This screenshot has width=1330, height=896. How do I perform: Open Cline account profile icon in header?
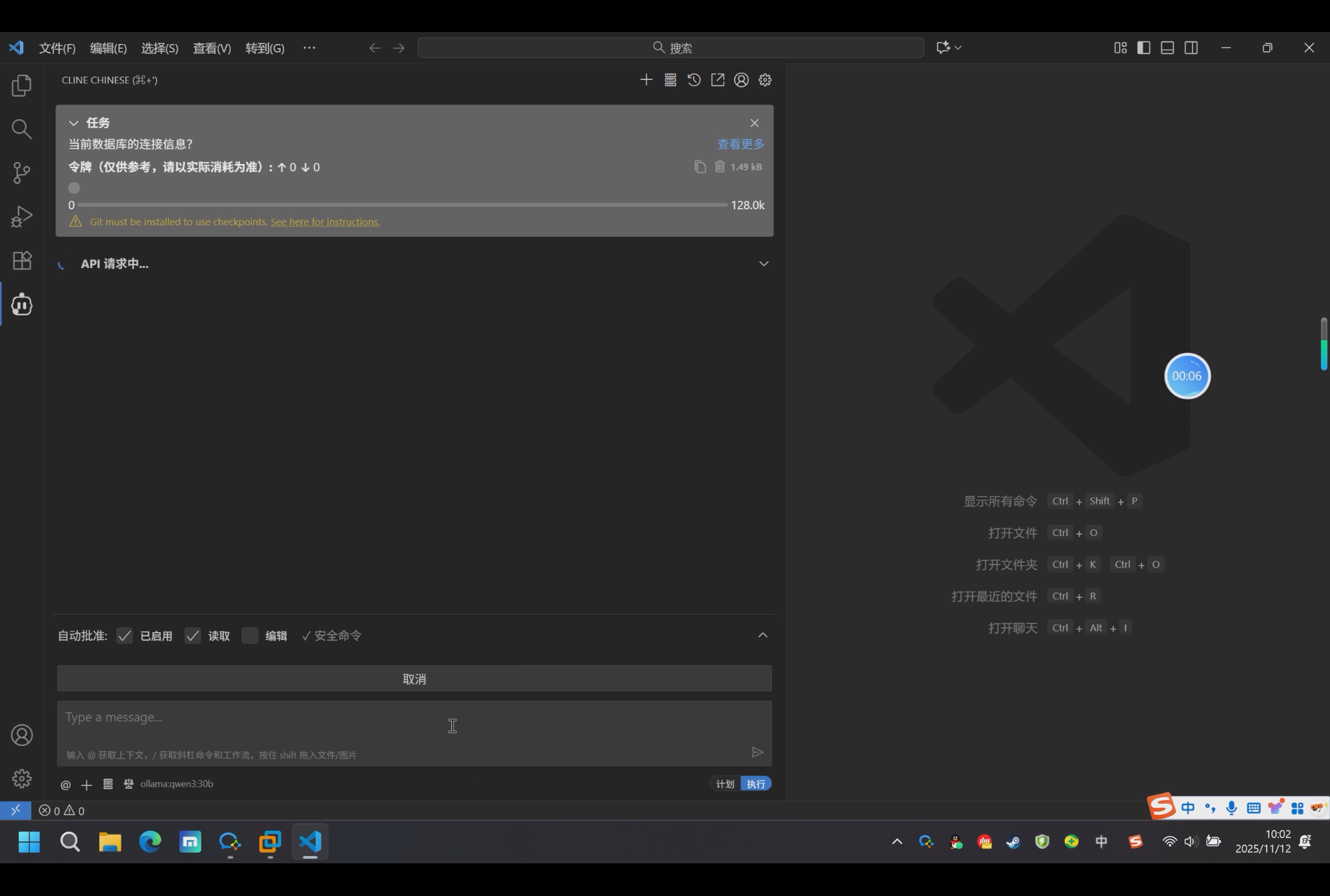click(x=741, y=80)
